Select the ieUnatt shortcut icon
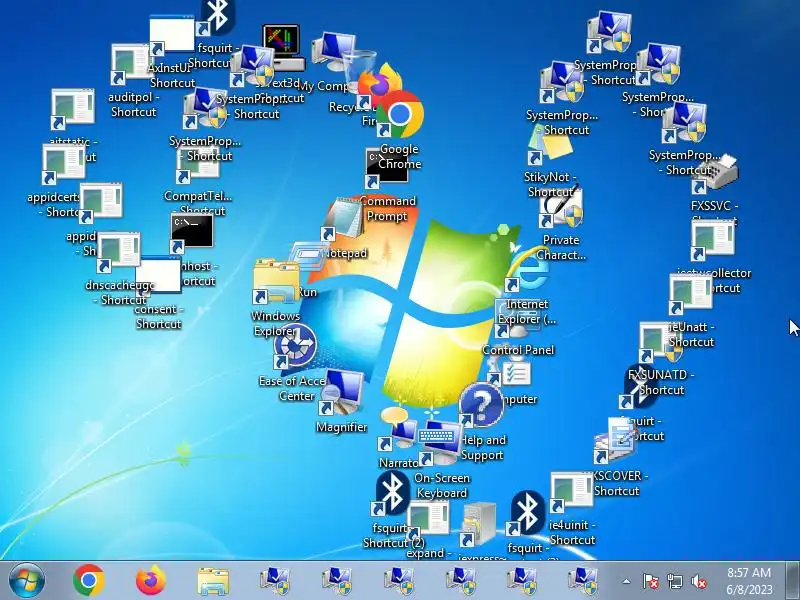The height and width of the screenshot is (600, 800). tap(691, 294)
